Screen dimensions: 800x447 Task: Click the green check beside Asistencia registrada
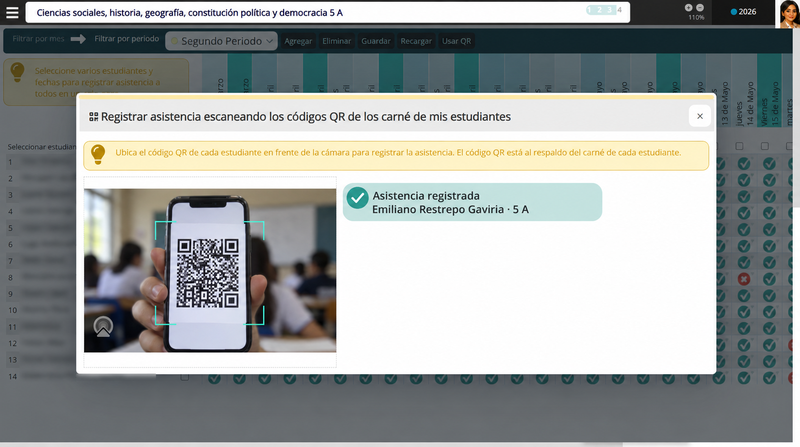click(x=357, y=198)
